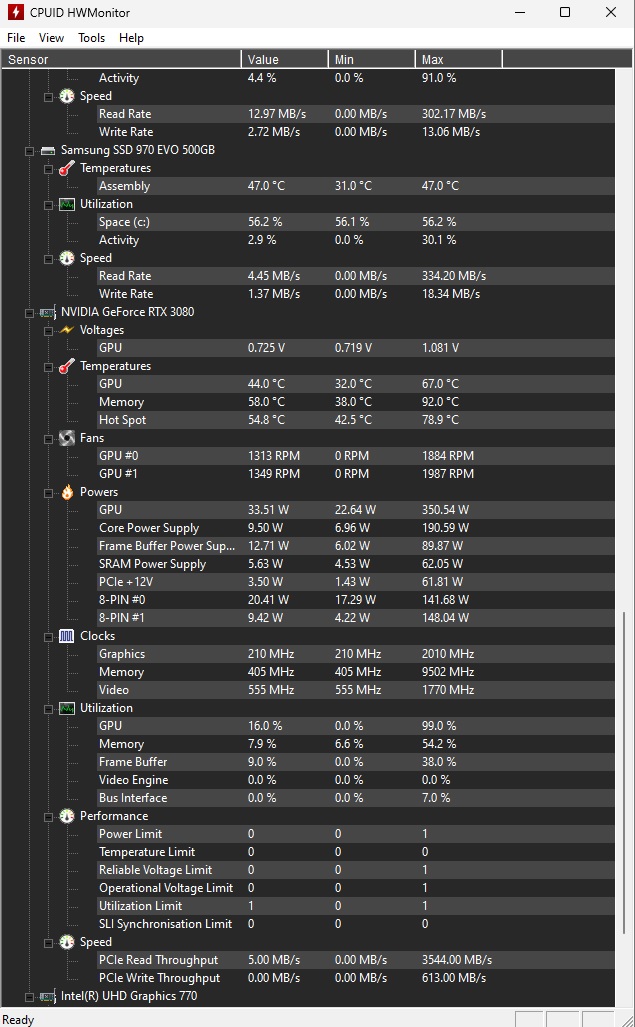This screenshot has width=635, height=1027.
Task: Collapse the NVIDIA GeForce RTX 3080 node
Action: click(x=29, y=313)
